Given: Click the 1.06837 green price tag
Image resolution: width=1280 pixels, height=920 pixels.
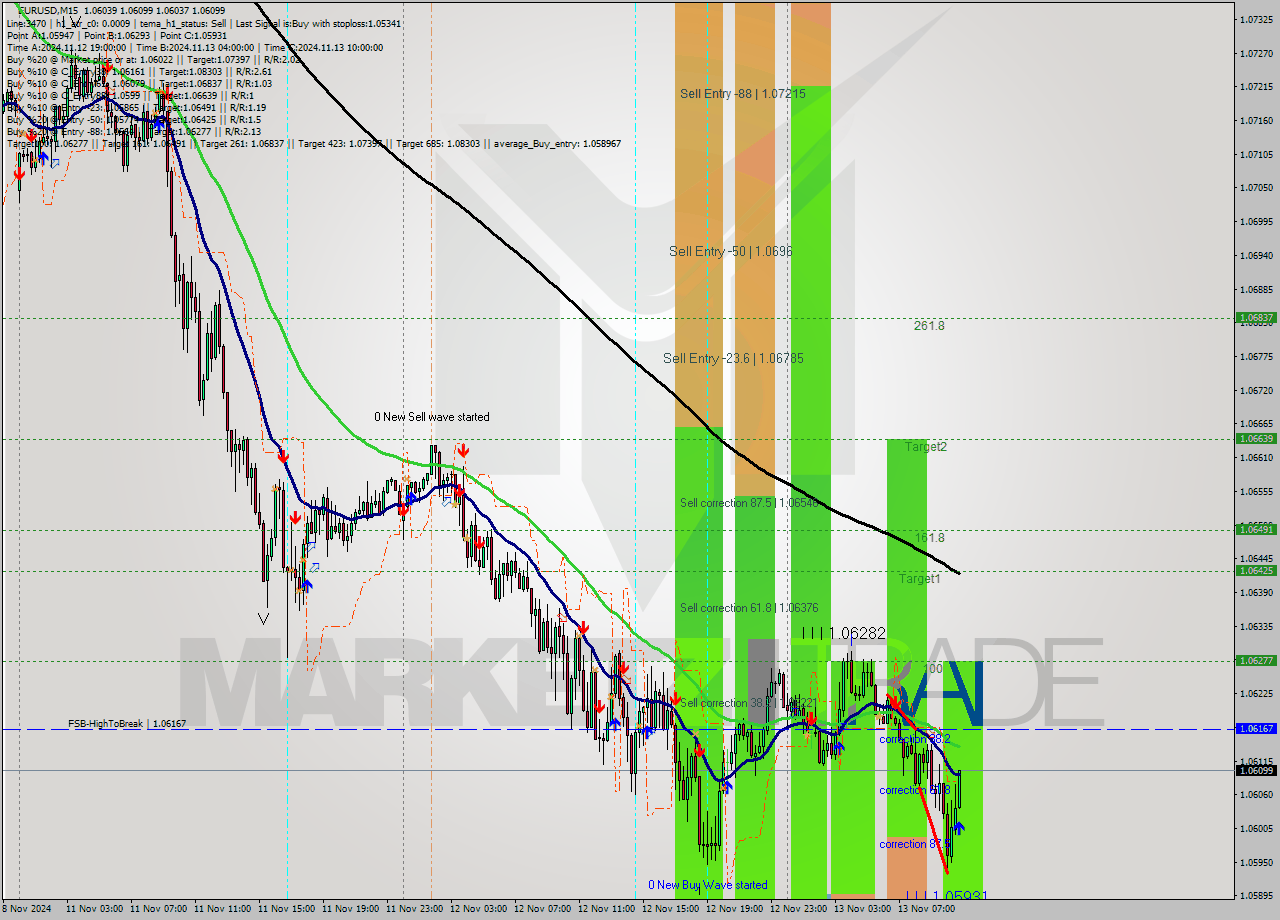Looking at the screenshot, I should (x=1256, y=318).
